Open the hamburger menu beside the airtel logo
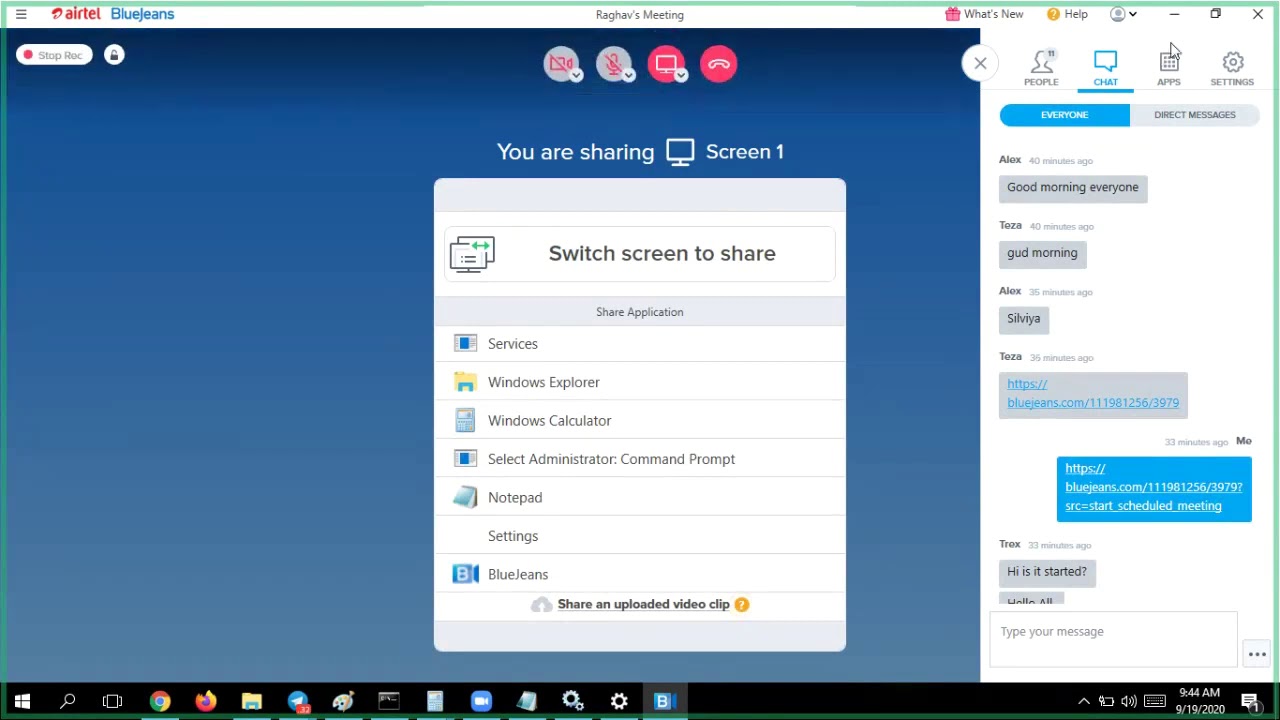 pyautogui.click(x=21, y=14)
